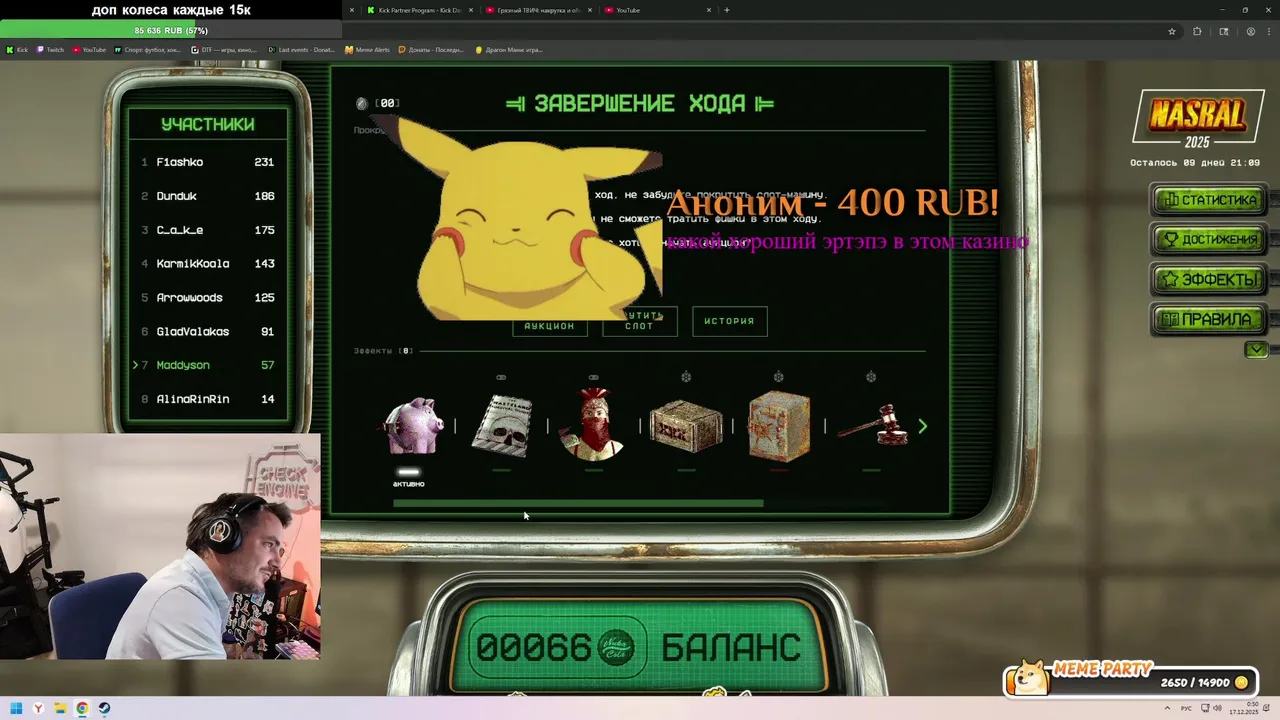Open the Last events Donat bookmark
The height and width of the screenshot is (720, 1280).
[x=301, y=49]
